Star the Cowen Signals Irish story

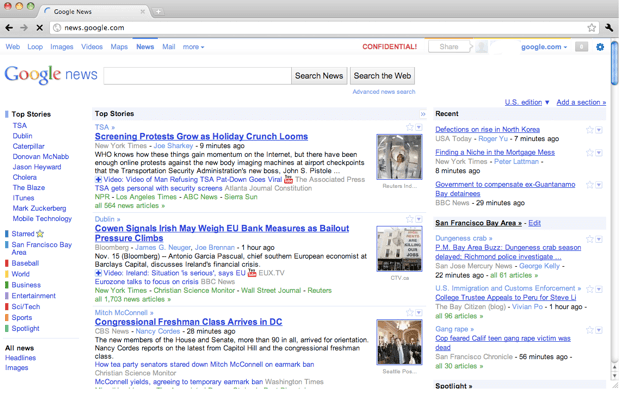coord(410,219)
